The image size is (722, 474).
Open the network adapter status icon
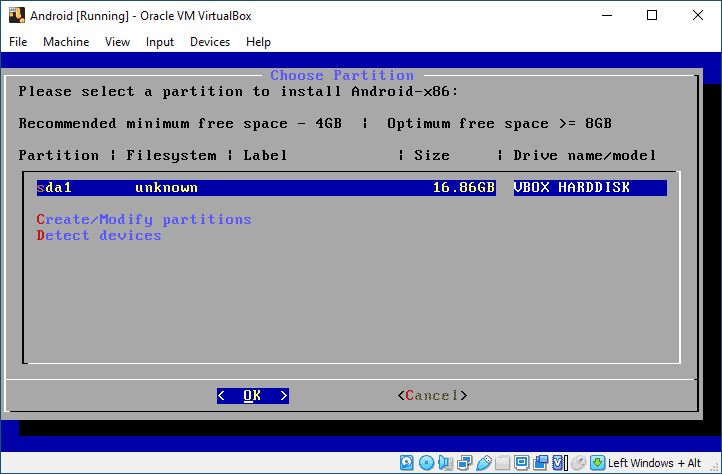(x=464, y=463)
